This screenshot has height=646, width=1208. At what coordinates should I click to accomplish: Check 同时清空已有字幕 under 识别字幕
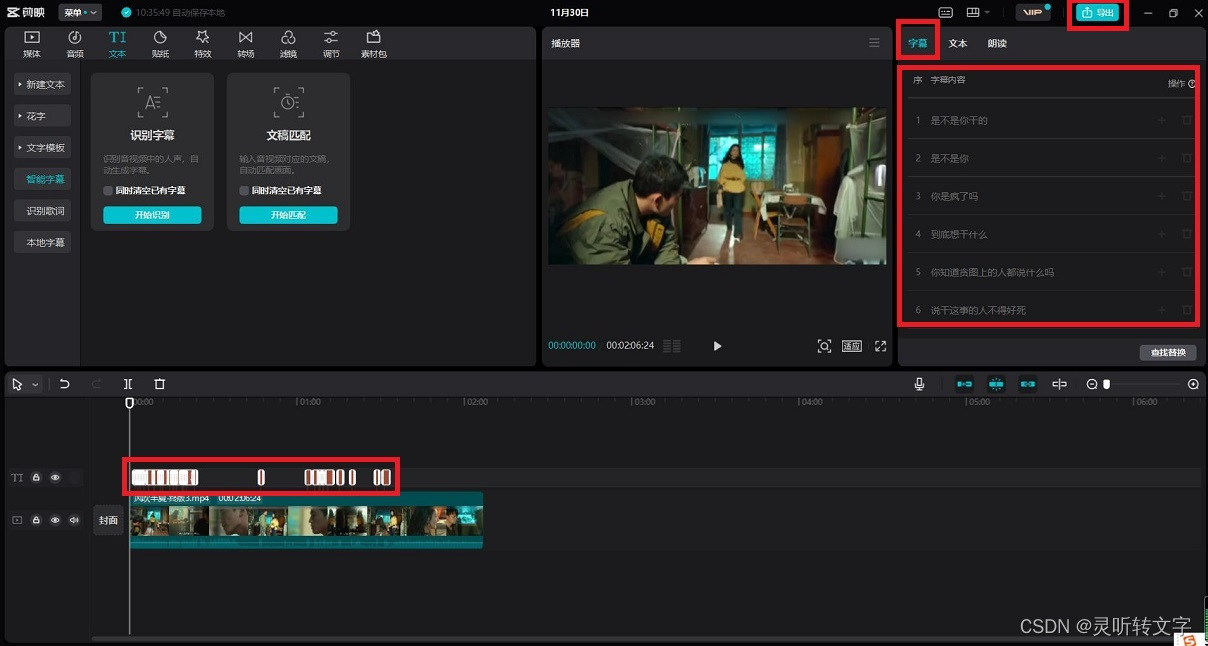point(108,190)
